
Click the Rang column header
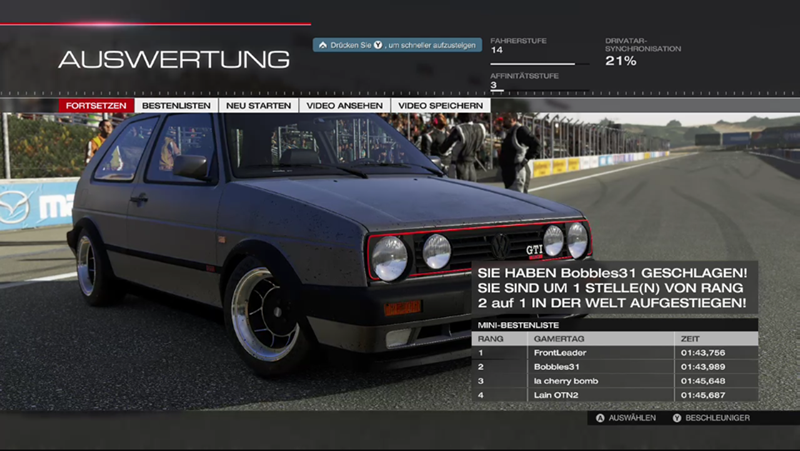pyautogui.click(x=491, y=338)
